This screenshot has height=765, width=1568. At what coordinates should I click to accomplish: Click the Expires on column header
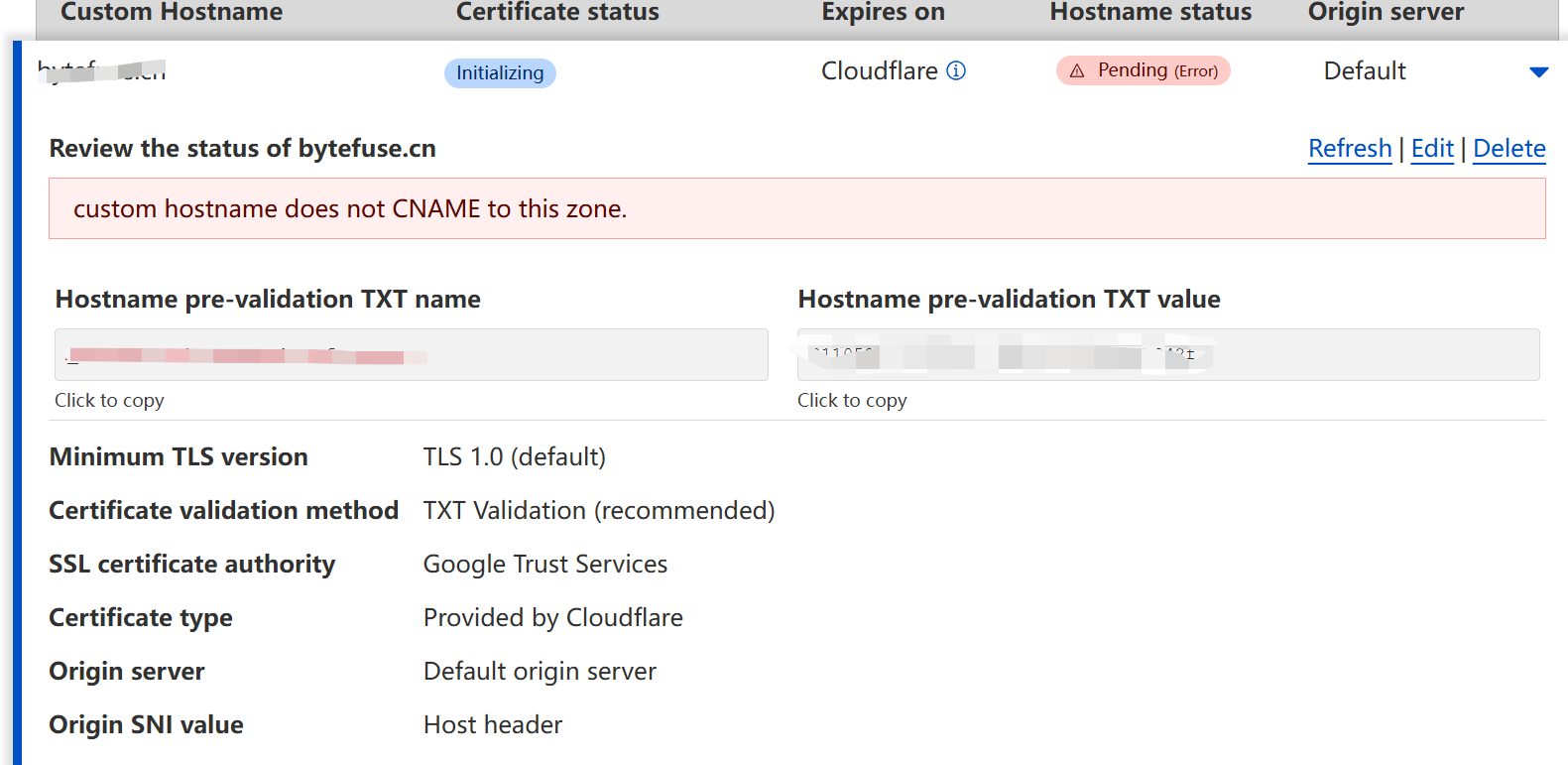click(x=883, y=13)
